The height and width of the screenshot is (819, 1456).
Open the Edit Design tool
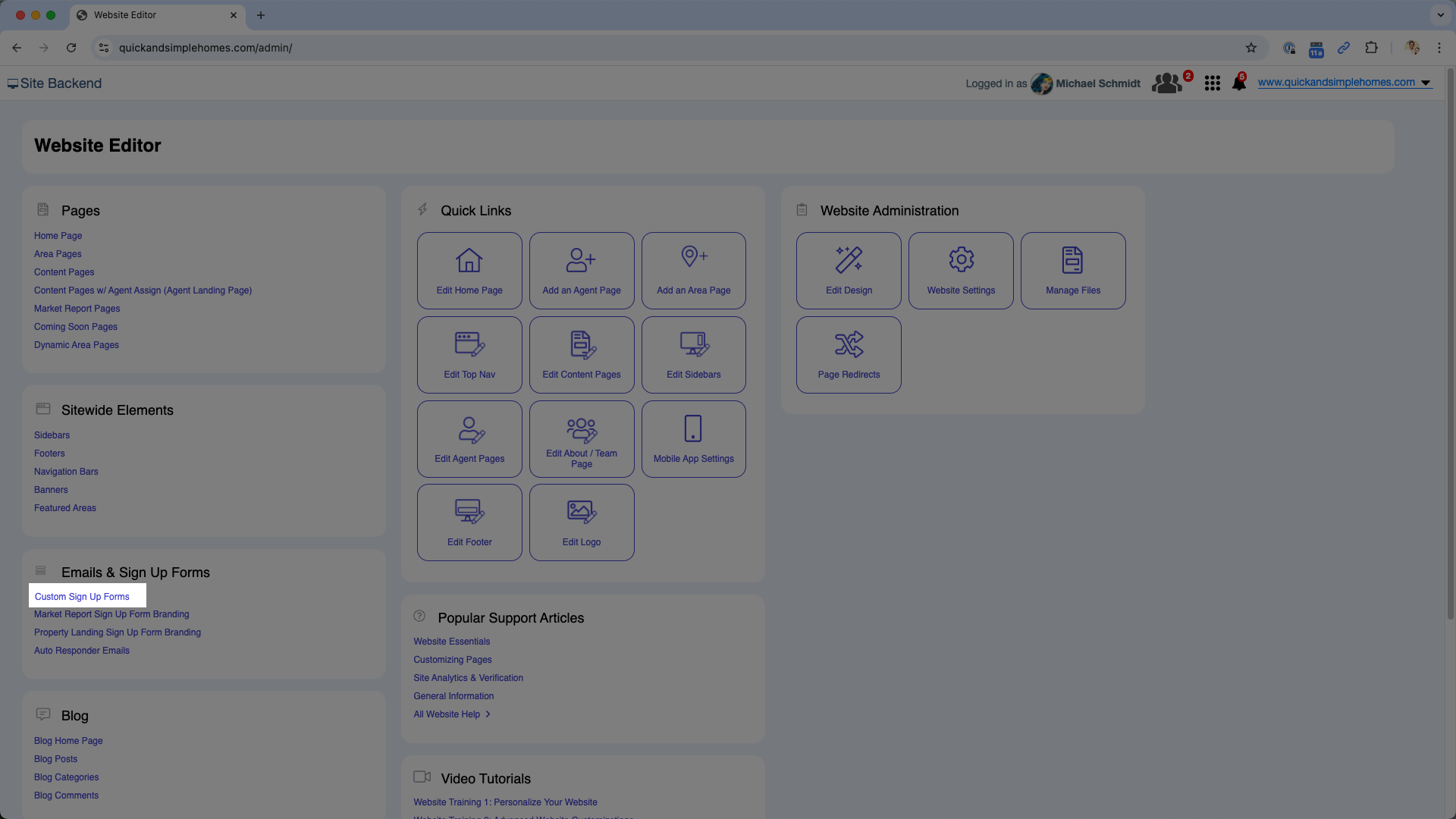[x=848, y=270]
